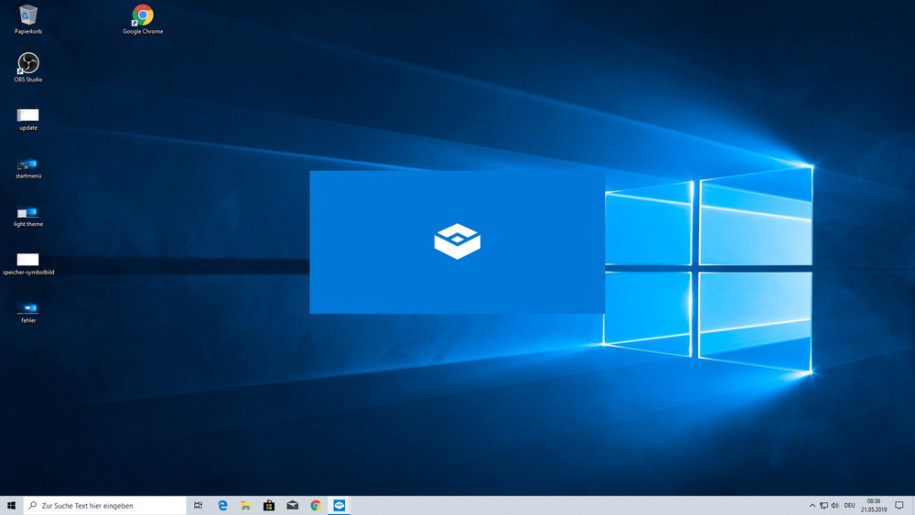Screen dimensions: 915x515
Task: Open network status in system tray
Action: (823, 506)
